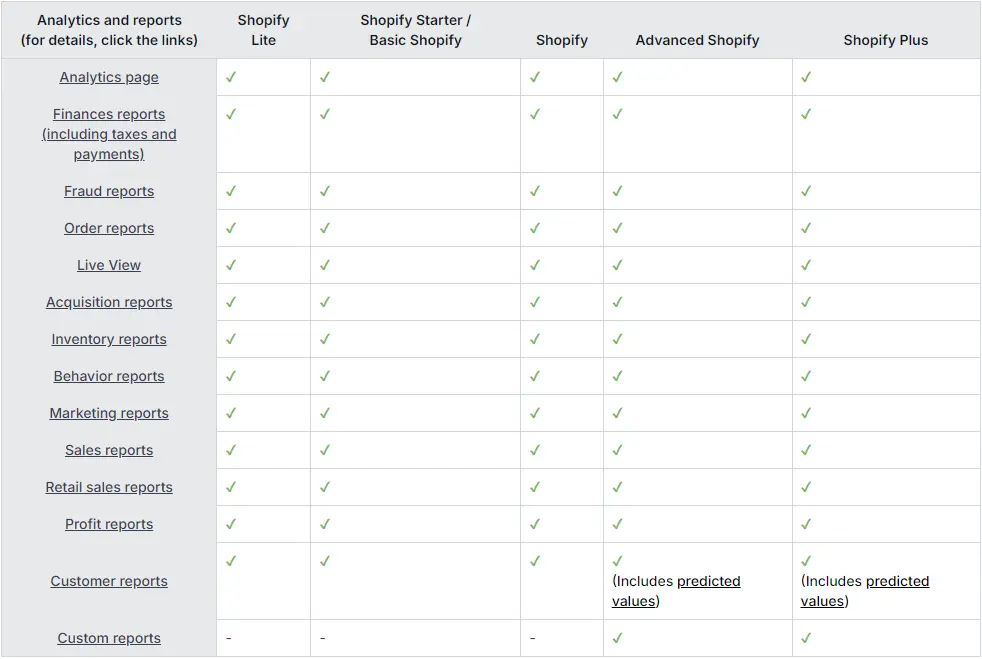Click Basic Shopify checkmark for Sales reports
This screenshot has width=982, height=659.
click(325, 450)
